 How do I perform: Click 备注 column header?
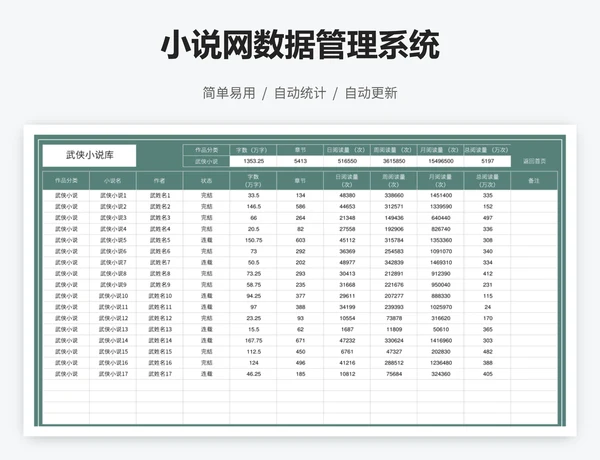tap(534, 181)
